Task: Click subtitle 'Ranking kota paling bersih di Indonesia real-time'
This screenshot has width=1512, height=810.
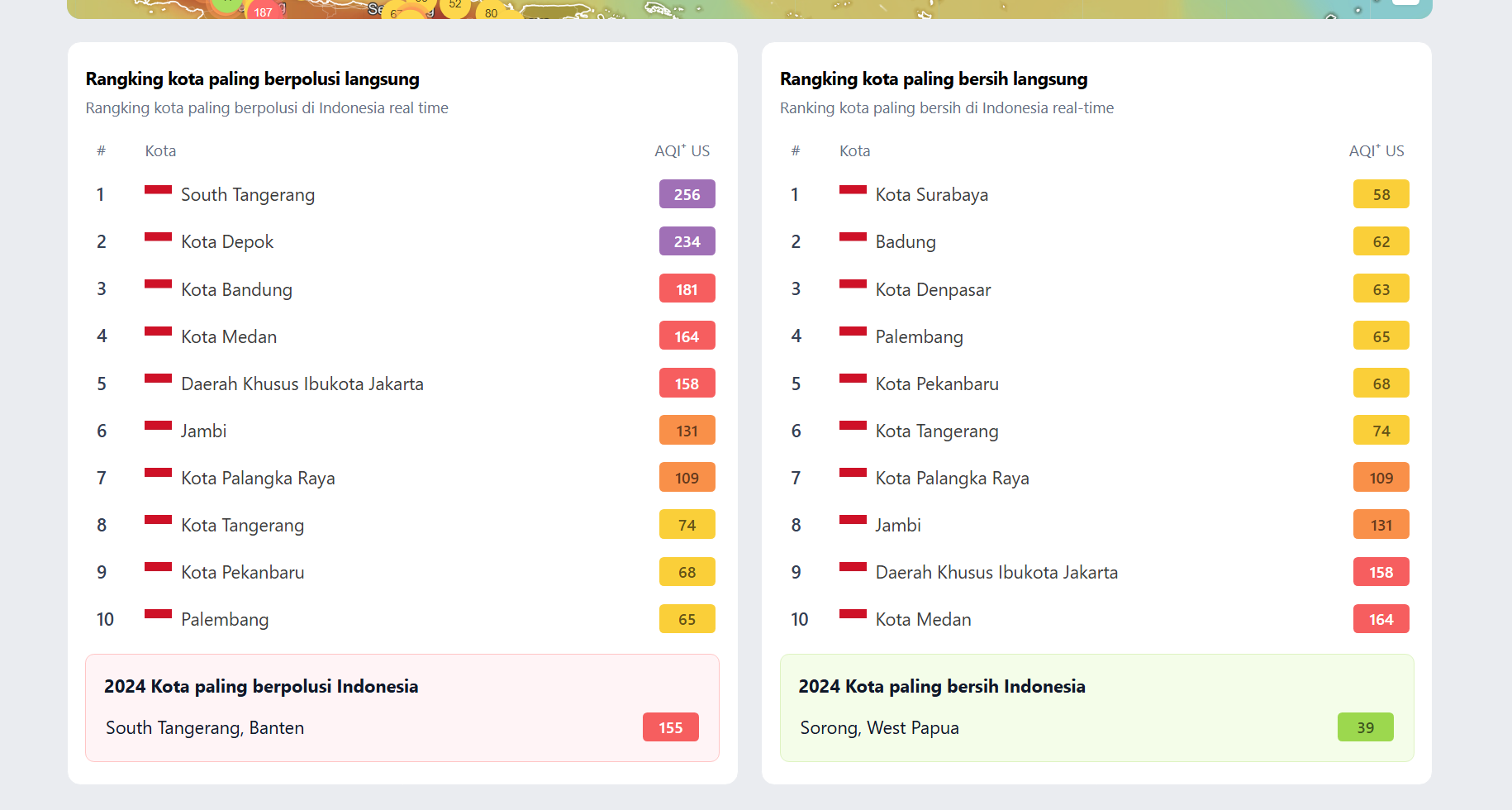Action: click(947, 108)
